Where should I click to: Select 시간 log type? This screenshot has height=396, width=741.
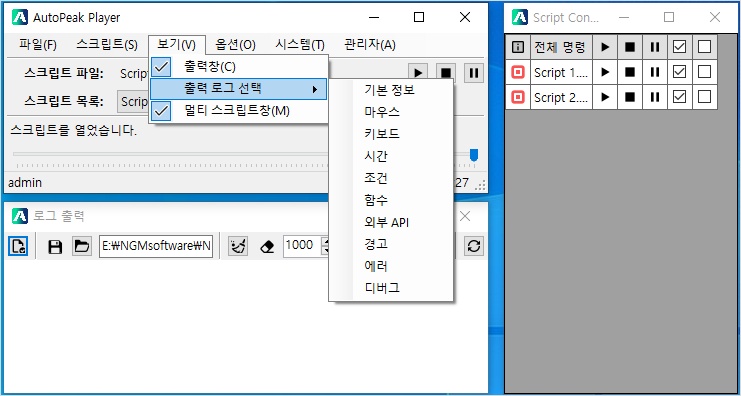tap(391, 156)
